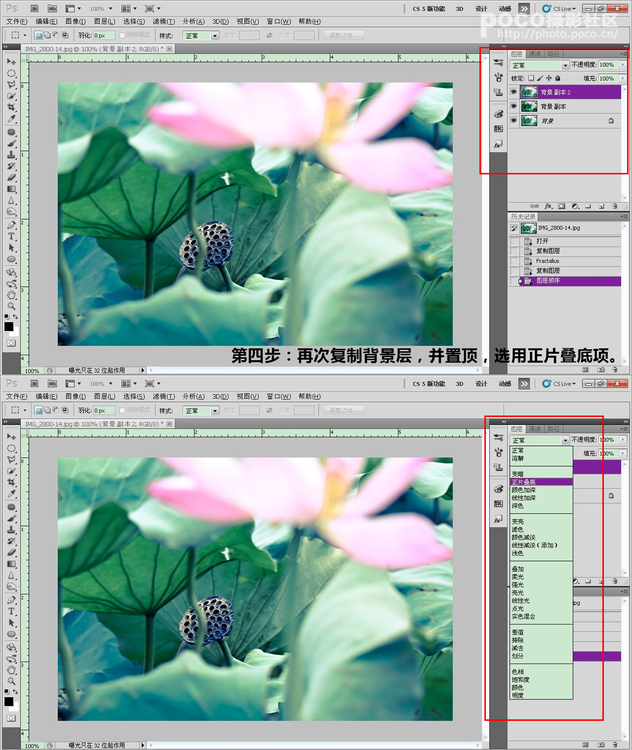Pick the Type tool in upper window
The image size is (632, 750).
click(x=11, y=237)
